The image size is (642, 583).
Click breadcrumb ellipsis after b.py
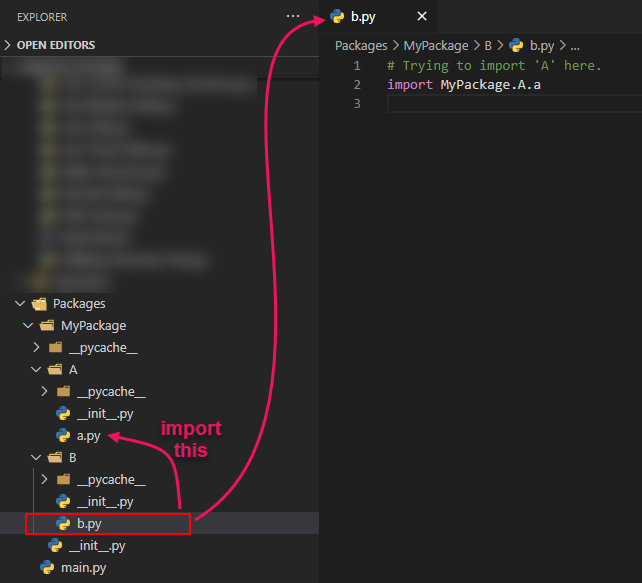coord(575,46)
